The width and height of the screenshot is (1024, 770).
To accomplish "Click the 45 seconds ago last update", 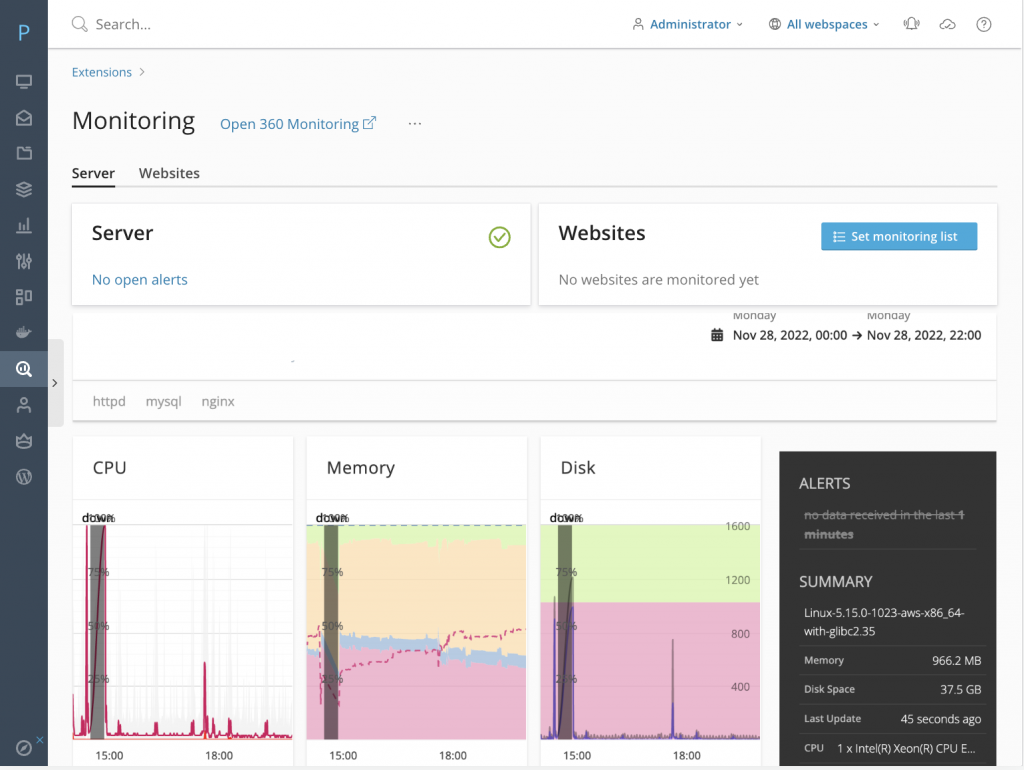I will pos(940,718).
